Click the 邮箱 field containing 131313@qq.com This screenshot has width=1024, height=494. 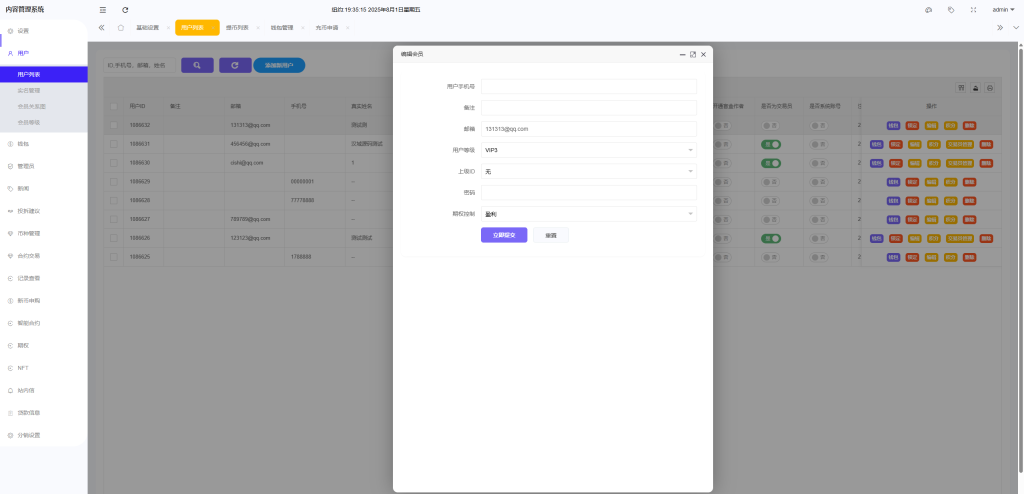tap(588, 129)
